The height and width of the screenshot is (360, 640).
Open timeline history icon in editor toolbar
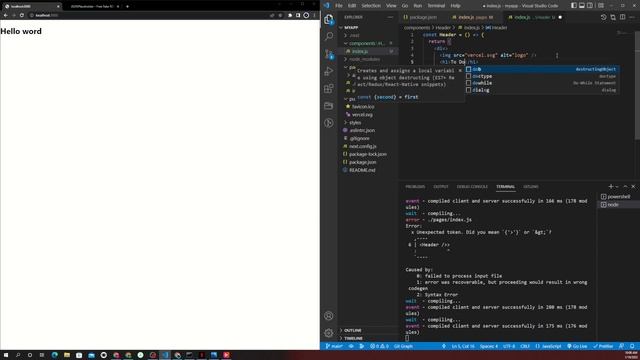pos(604,17)
